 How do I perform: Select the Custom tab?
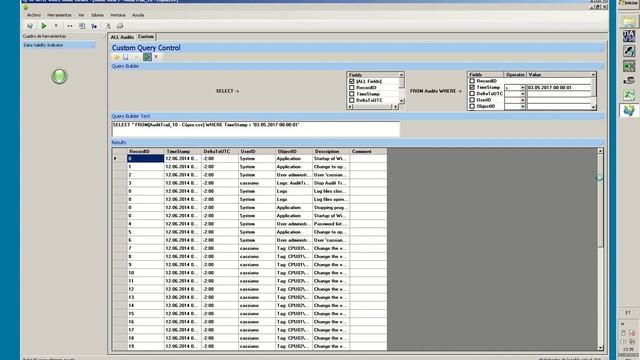pos(146,37)
